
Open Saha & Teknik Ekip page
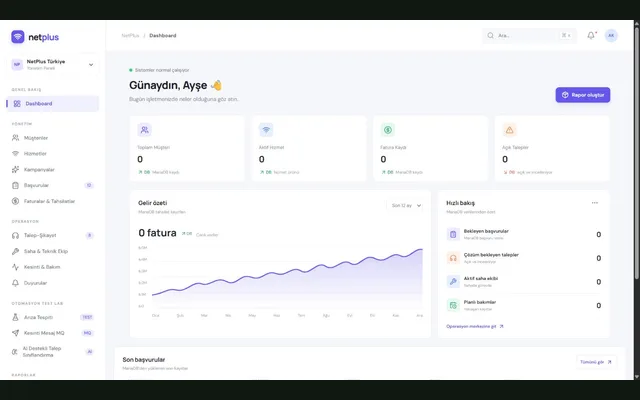[x=53, y=251]
